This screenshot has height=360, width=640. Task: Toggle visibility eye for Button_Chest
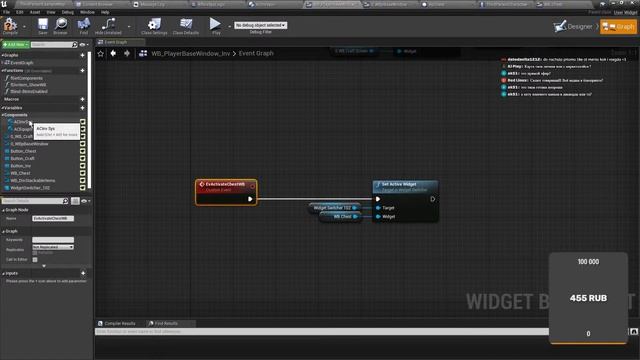(x=82, y=151)
